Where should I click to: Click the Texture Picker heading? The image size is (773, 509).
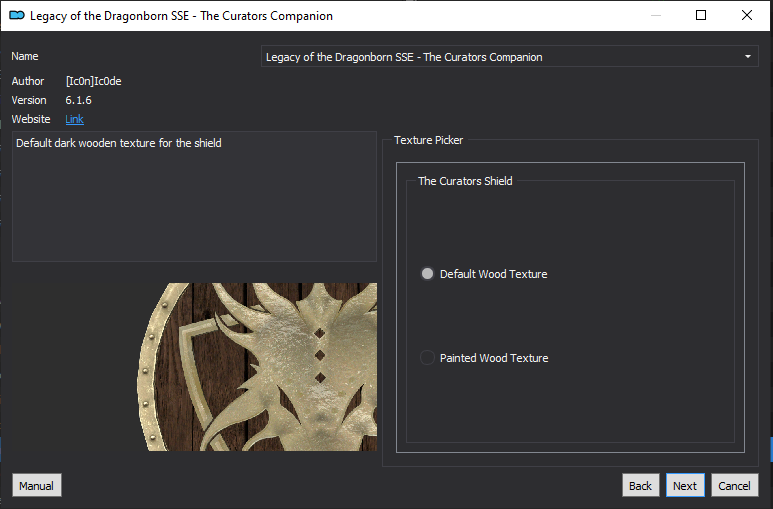[x=428, y=140]
